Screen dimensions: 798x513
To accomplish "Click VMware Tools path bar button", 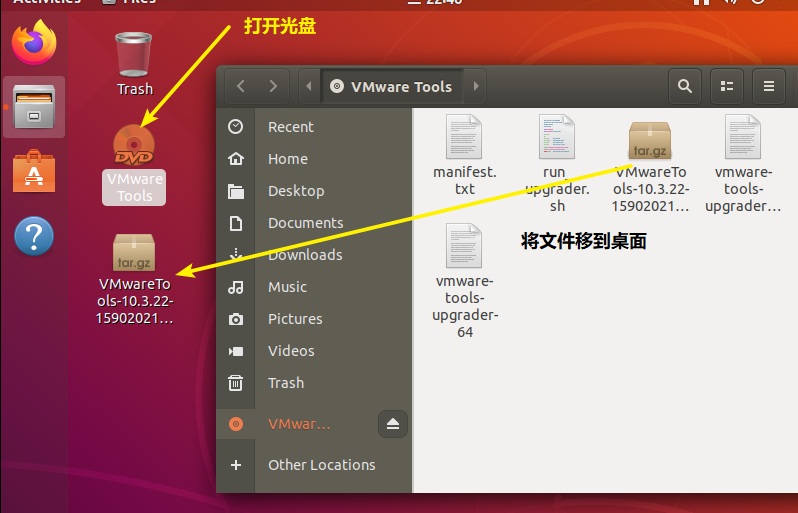I will [391, 87].
